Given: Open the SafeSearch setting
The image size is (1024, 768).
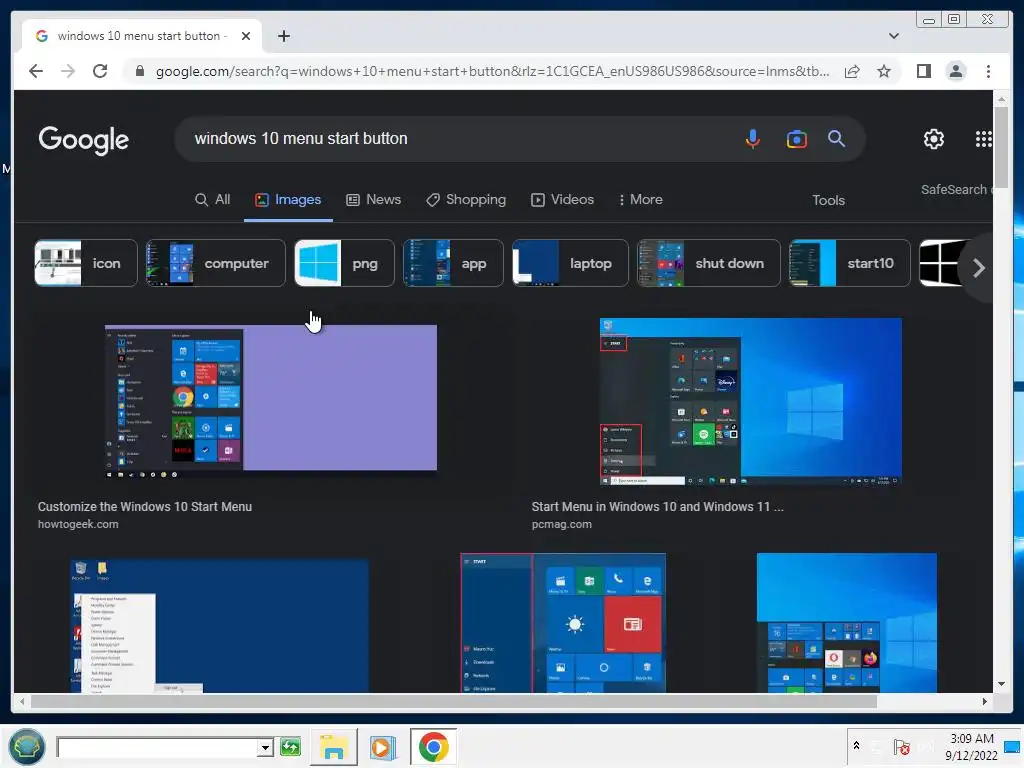Looking at the screenshot, I should [x=956, y=189].
